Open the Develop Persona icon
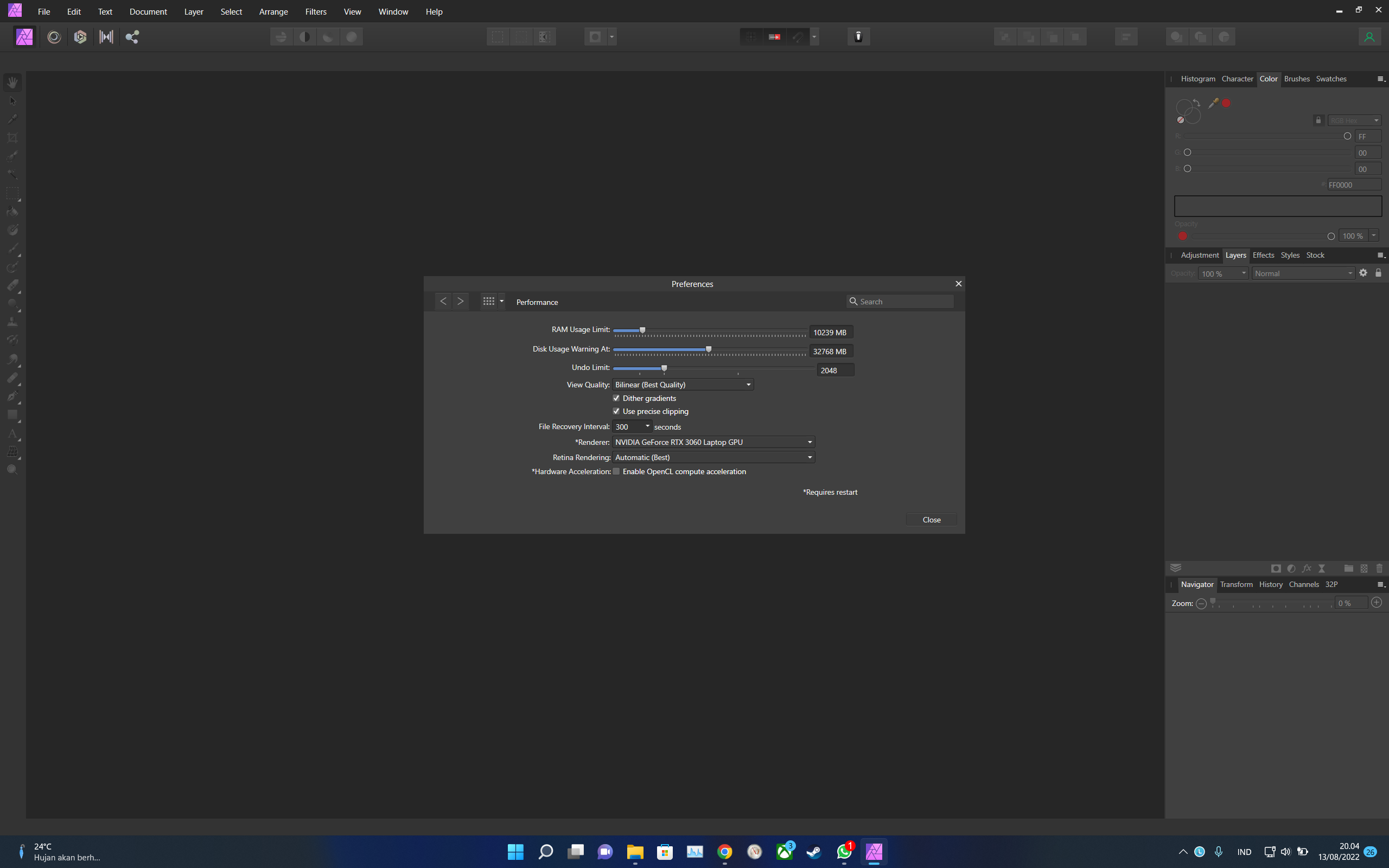The height and width of the screenshot is (868, 1389). point(80,37)
